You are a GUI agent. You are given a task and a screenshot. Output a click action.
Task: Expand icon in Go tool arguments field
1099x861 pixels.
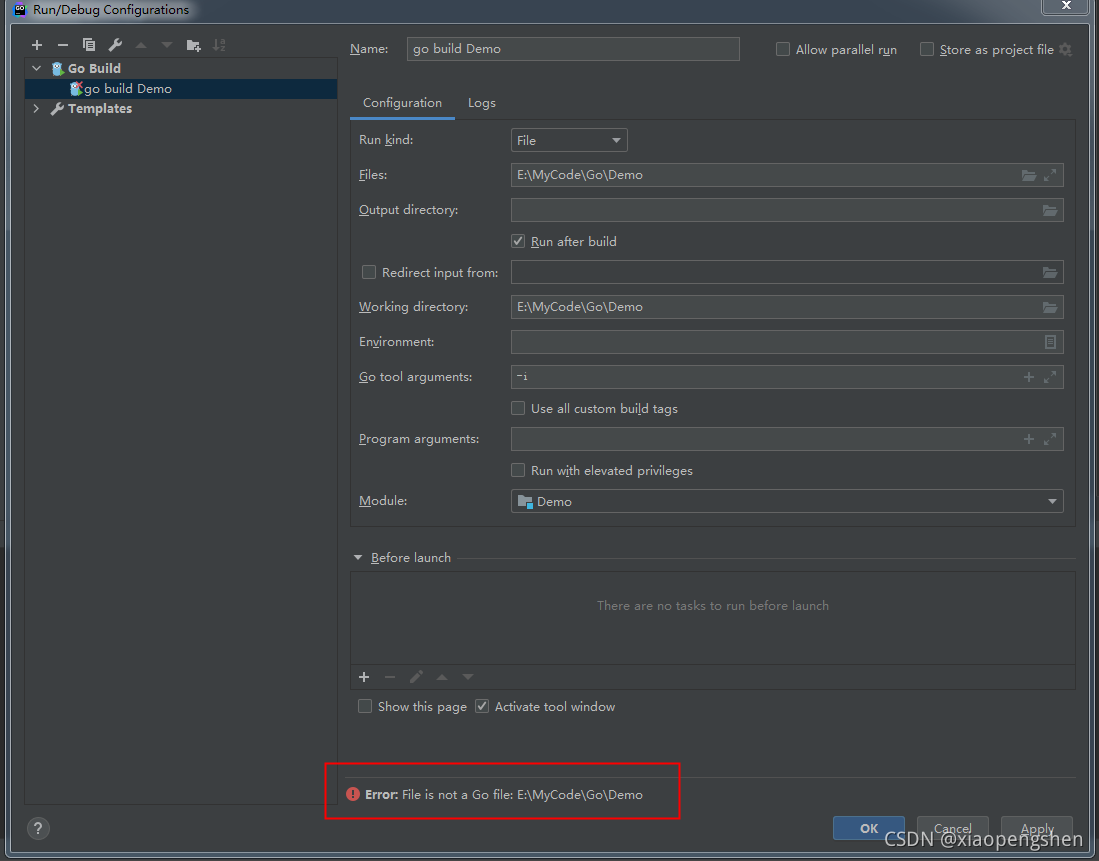coord(1050,377)
